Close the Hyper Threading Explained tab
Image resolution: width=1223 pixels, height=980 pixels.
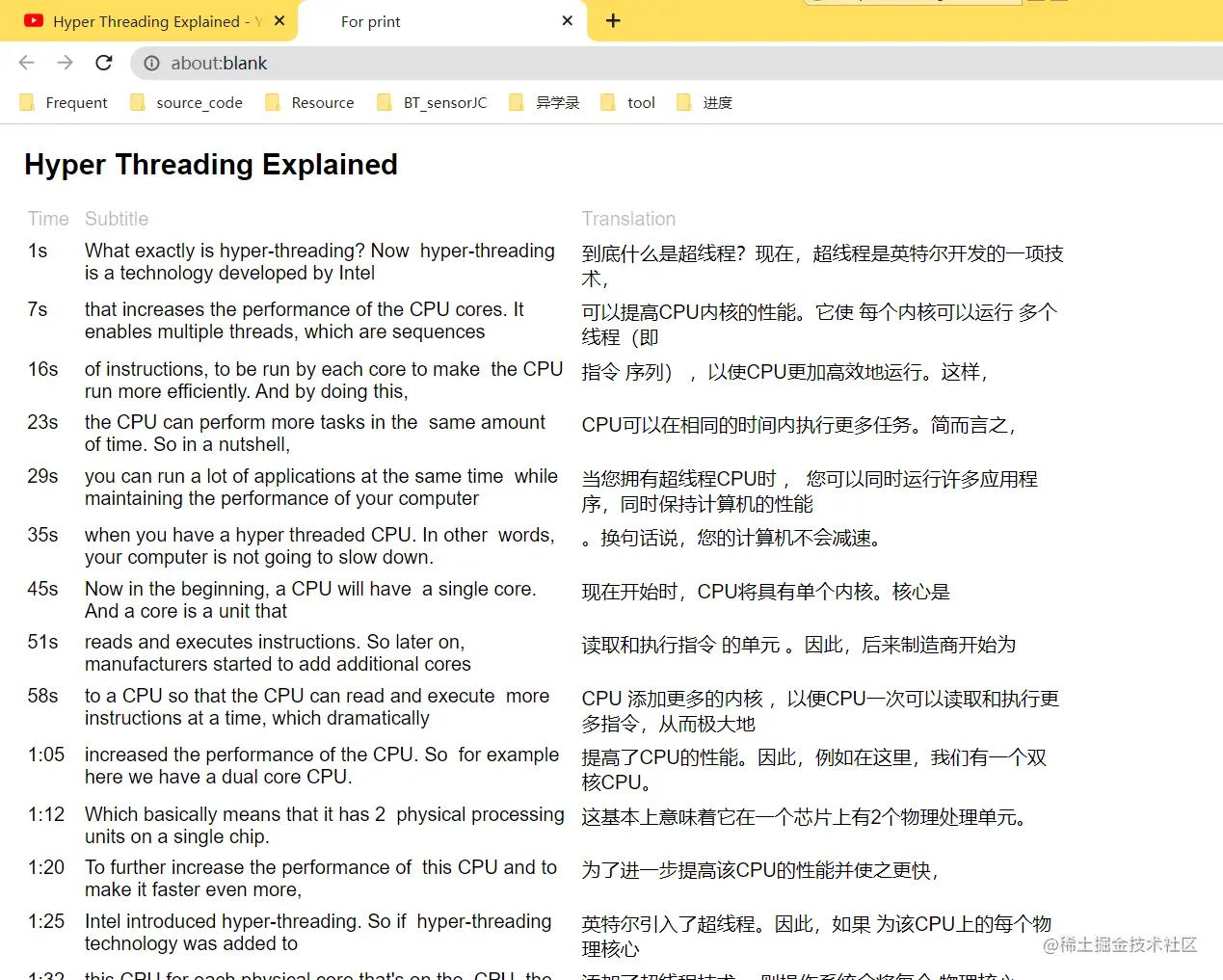pos(279,20)
